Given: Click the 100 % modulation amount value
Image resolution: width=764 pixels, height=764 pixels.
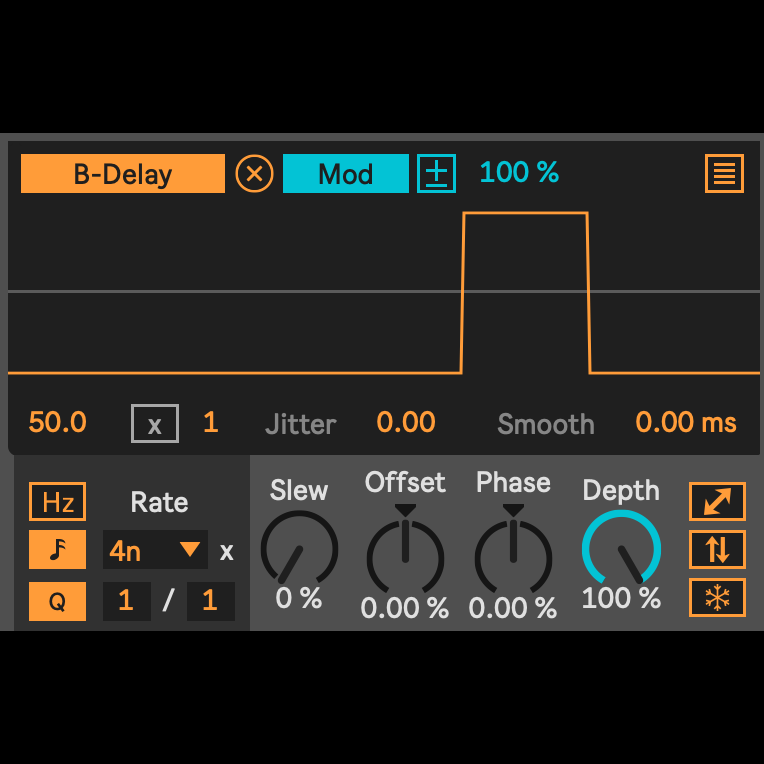Looking at the screenshot, I should tap(519, 172).
